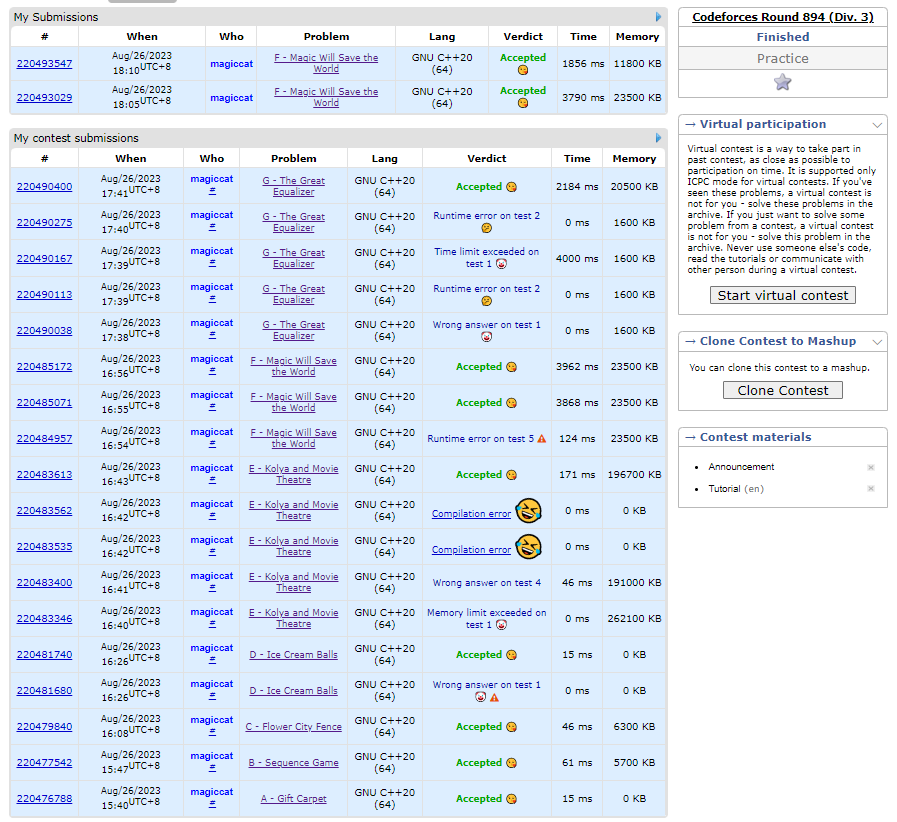
Task: Click the blue arrow beside My contest submissions
Action: click(658, 138)
